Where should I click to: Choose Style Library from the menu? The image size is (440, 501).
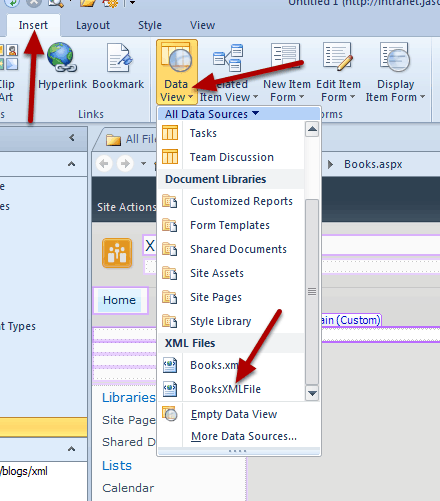pyautogui.click(x=231, y=321)
